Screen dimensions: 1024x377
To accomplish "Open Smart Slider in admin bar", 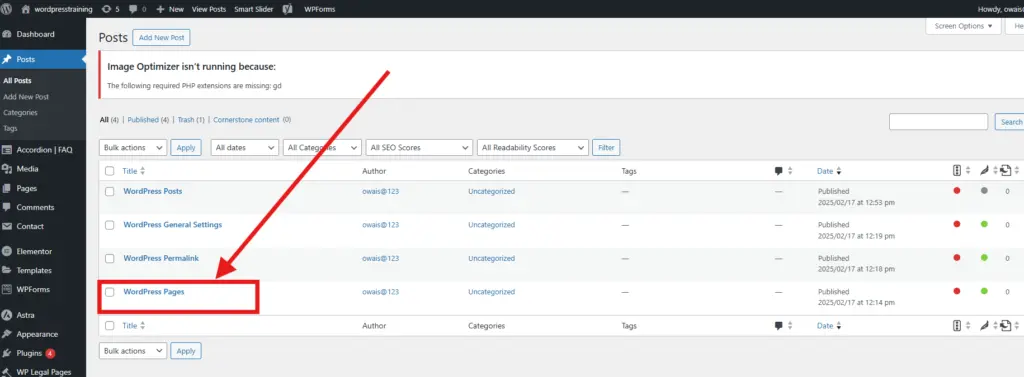I will tap(254, 10).
